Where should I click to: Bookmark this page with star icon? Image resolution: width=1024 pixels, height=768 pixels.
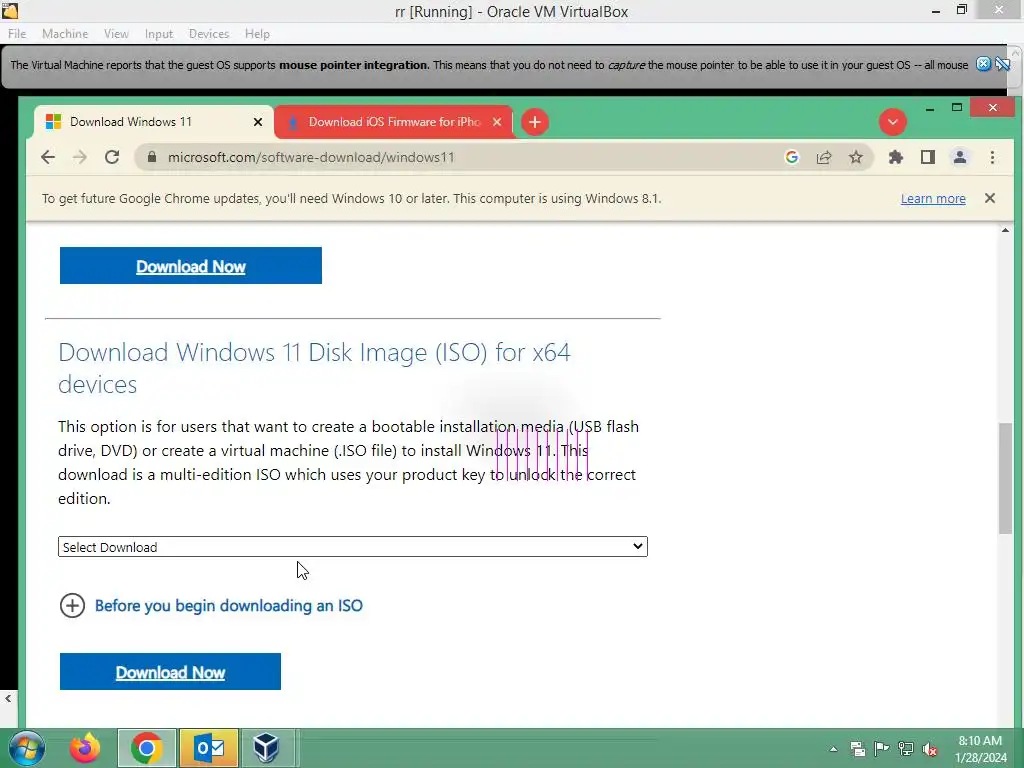click(x=856, y=157)
